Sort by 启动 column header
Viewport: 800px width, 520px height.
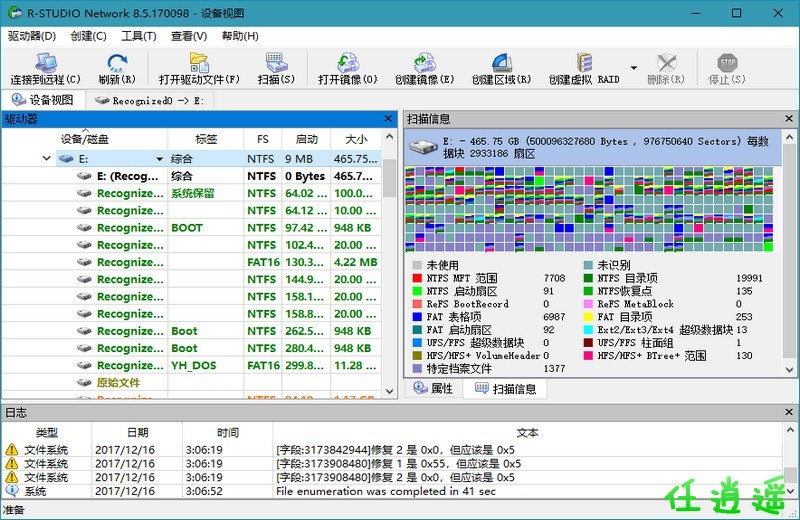click(x=306, y=139)
